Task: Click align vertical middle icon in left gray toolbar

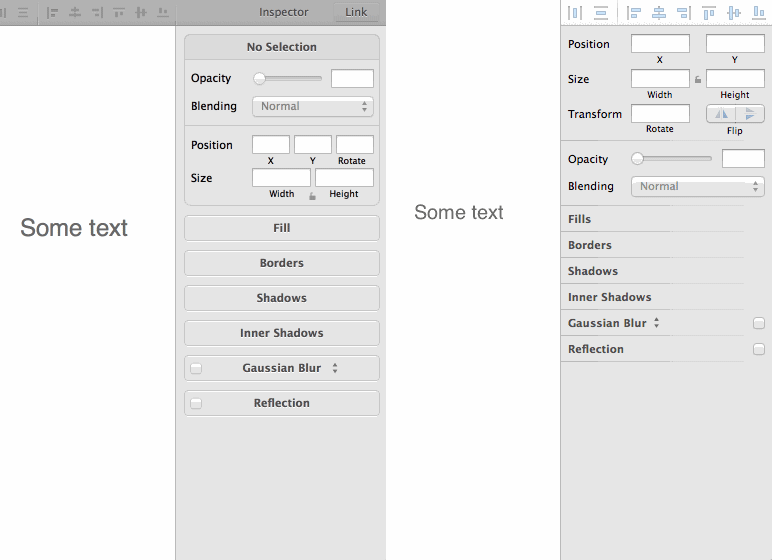Action: point(141,12)
